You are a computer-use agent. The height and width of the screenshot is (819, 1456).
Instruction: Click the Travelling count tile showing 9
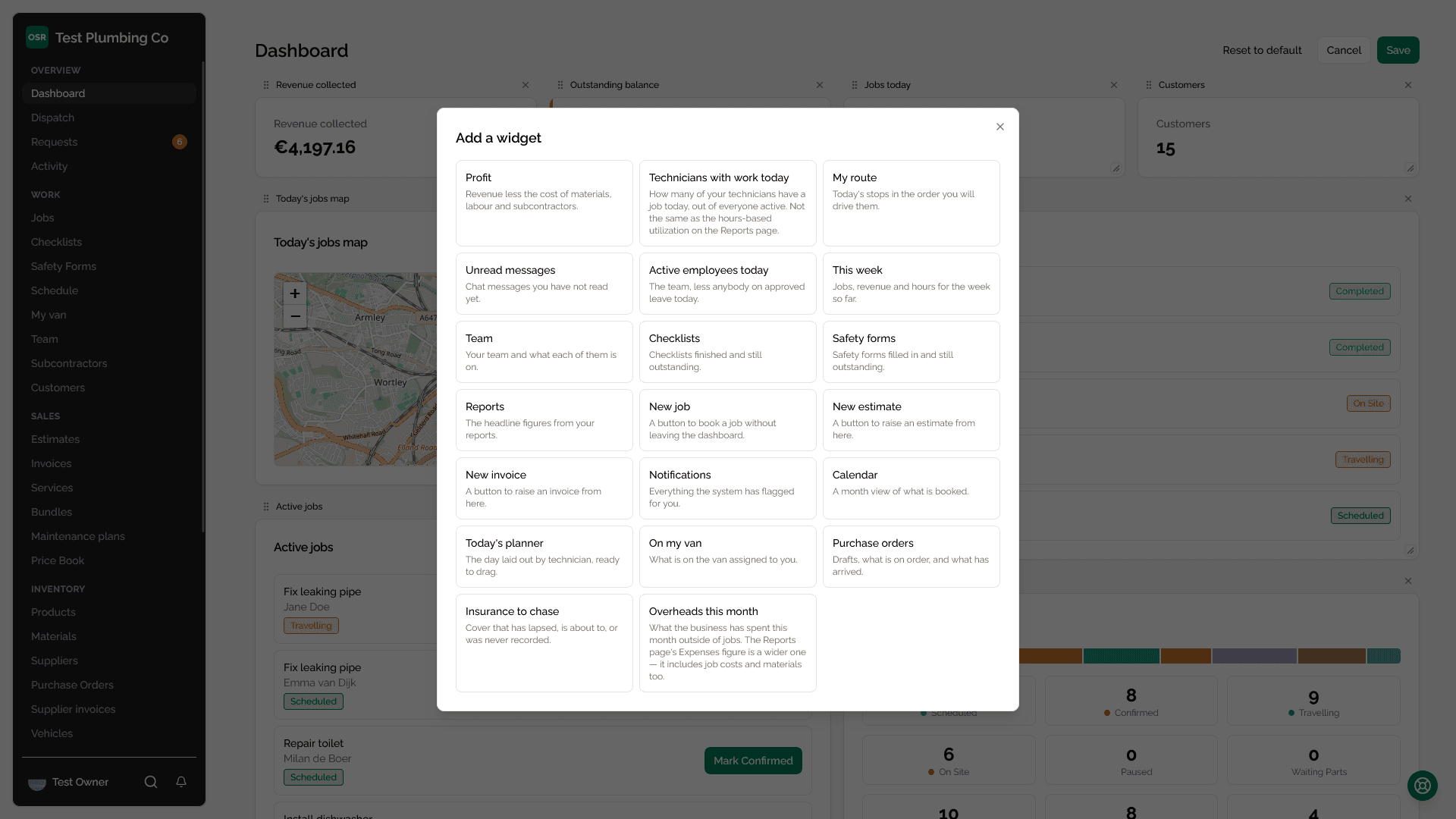[1313, 701]
